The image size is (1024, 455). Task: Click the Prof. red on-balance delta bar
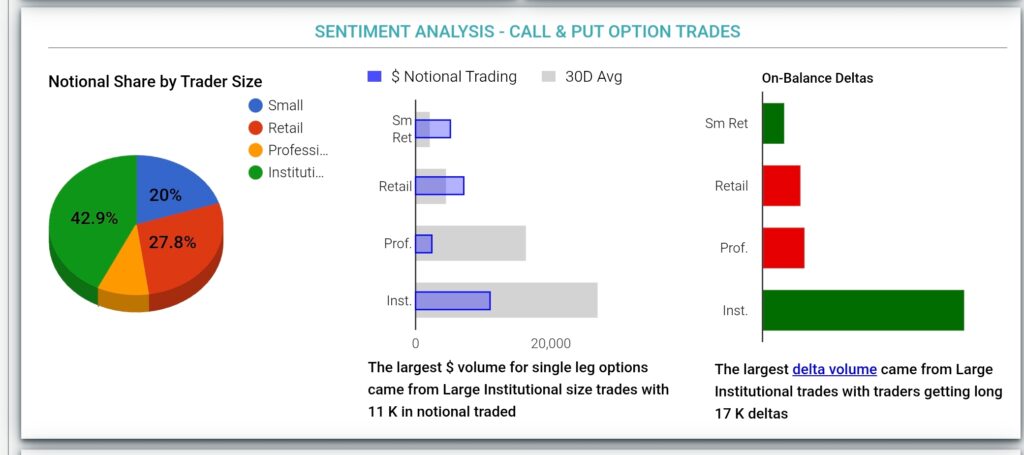coord(783,248)
